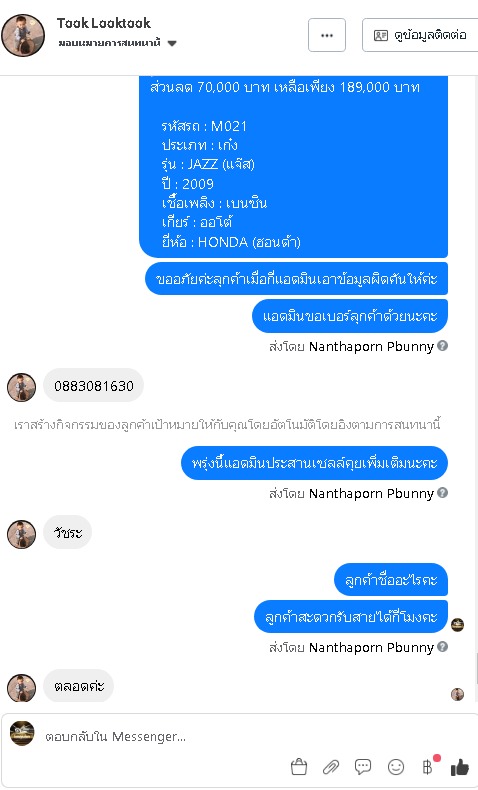Click the help icon beside top Nanthaporn Pbunny
This screenshot has width=478, height=790.
[443, 346]
